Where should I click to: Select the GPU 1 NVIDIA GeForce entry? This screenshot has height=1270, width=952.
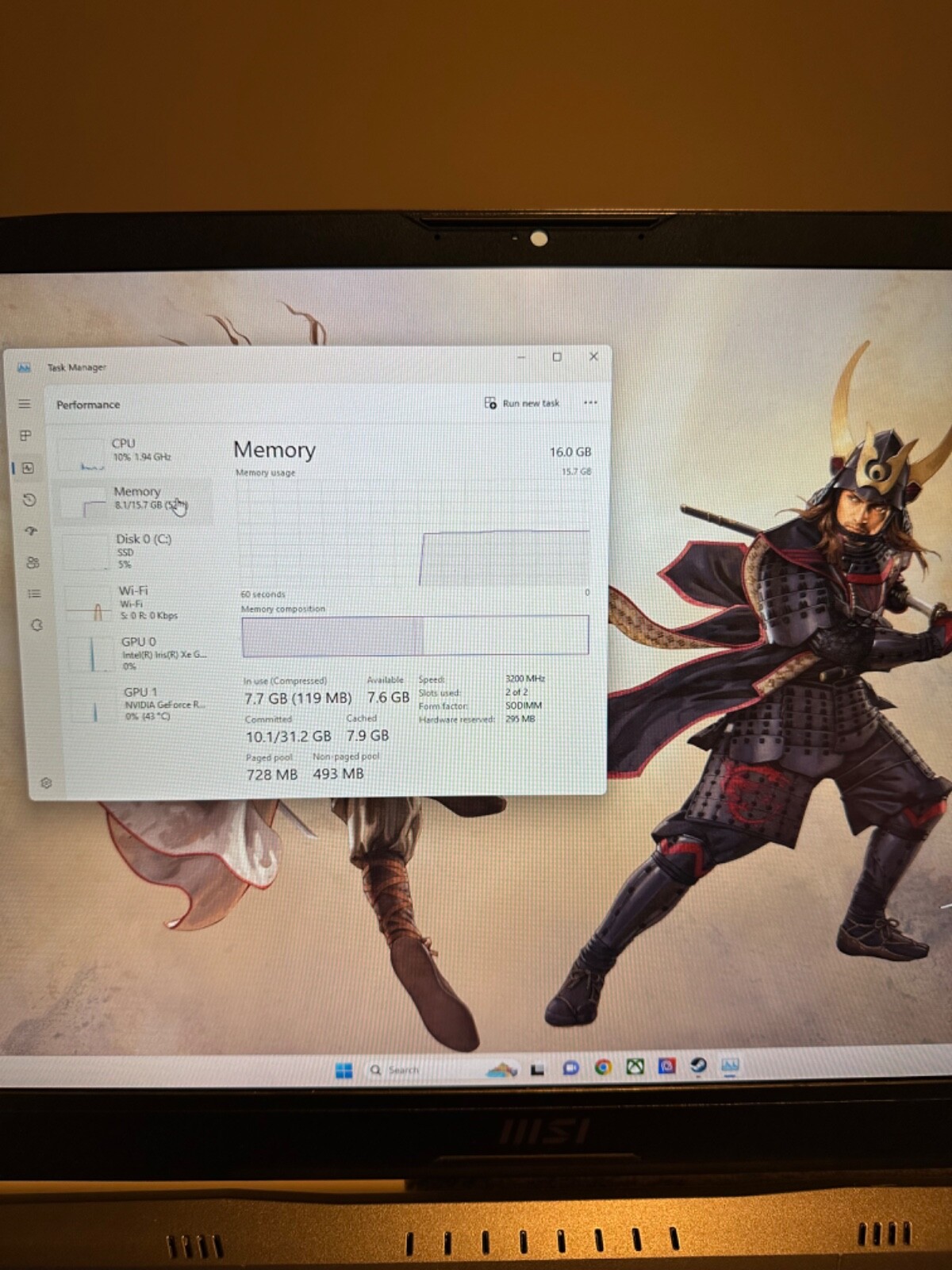coord(143,704)
